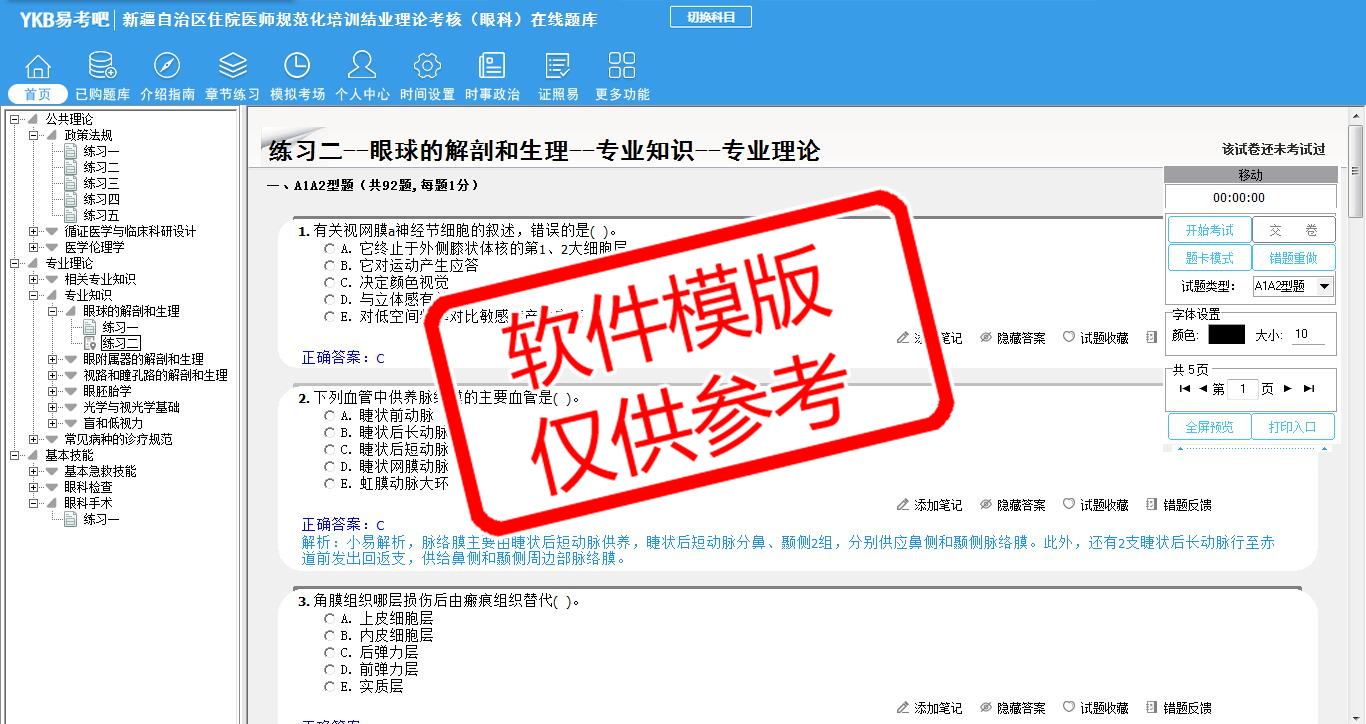
Task: Expand the 眼附属器的解剖和生理 node
Action: tap(53, 359)
